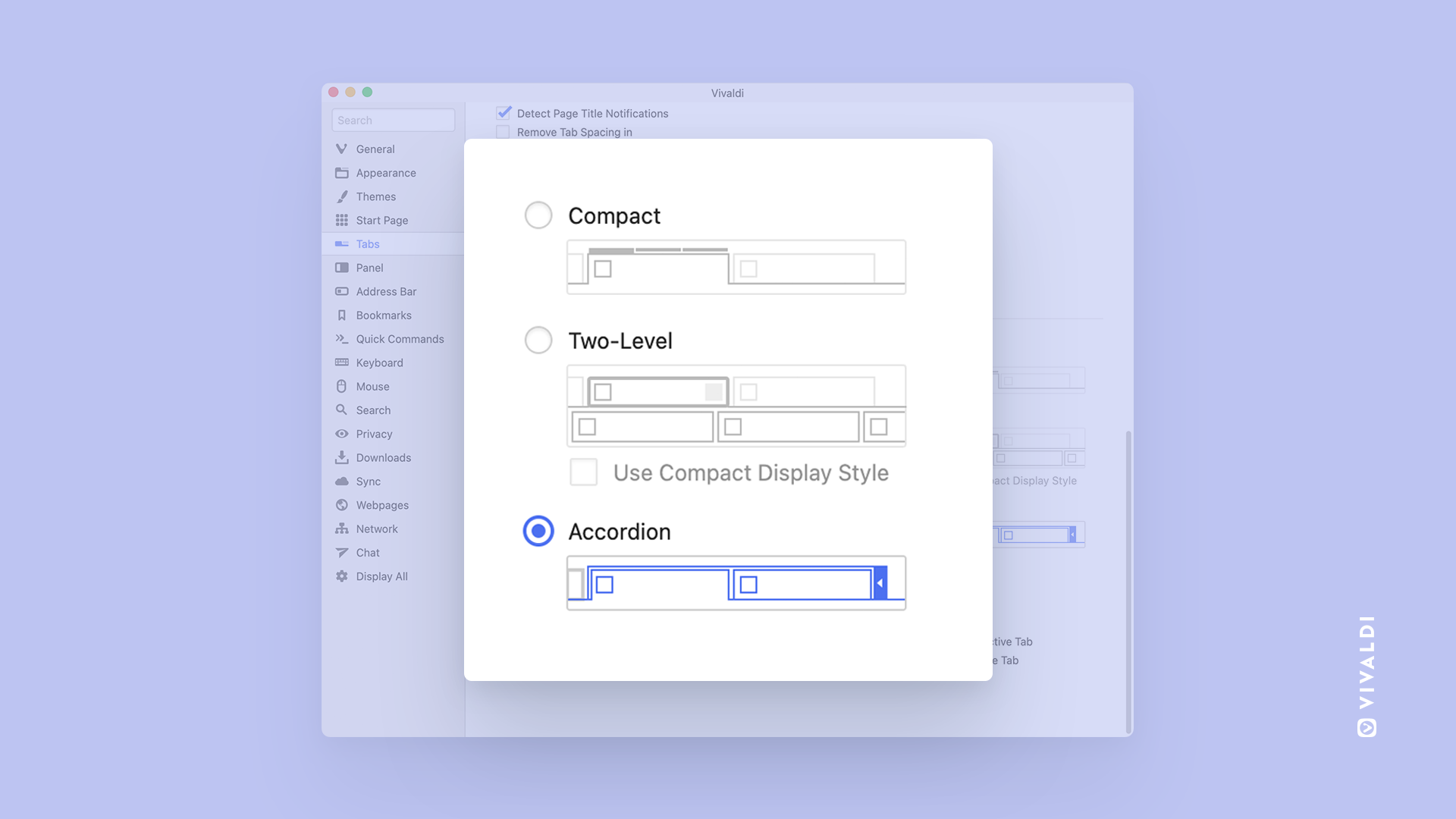Click the Privacy settings icon

(x=342, y=433)
